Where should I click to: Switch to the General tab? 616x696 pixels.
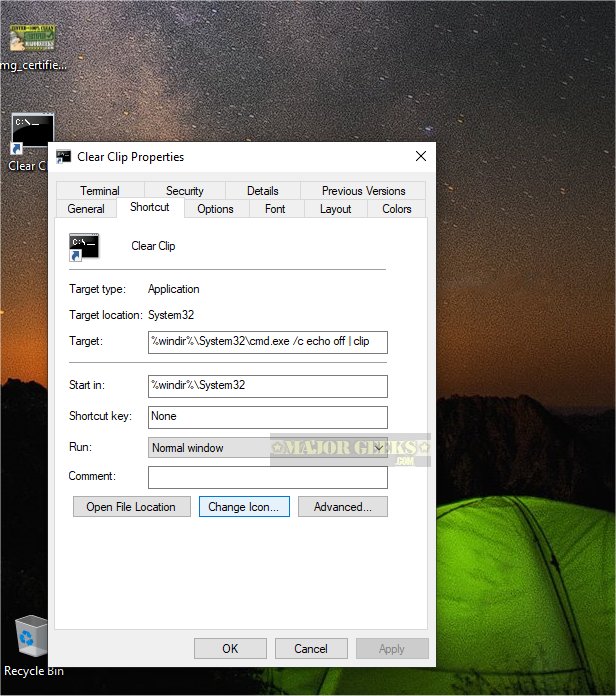(x=86, y=209)
